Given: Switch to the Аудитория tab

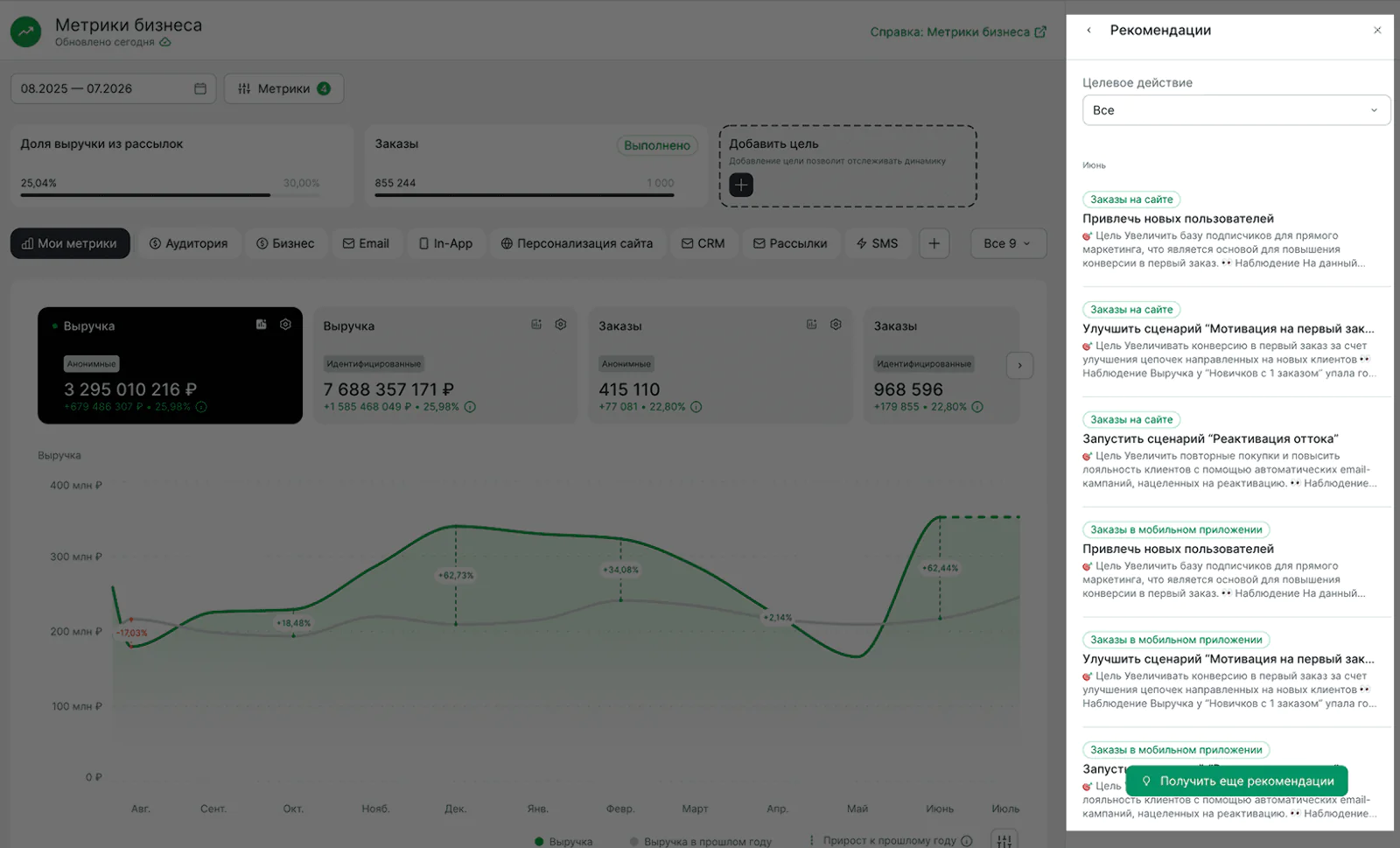Looking at the screenshot, I should coord(188,243).
